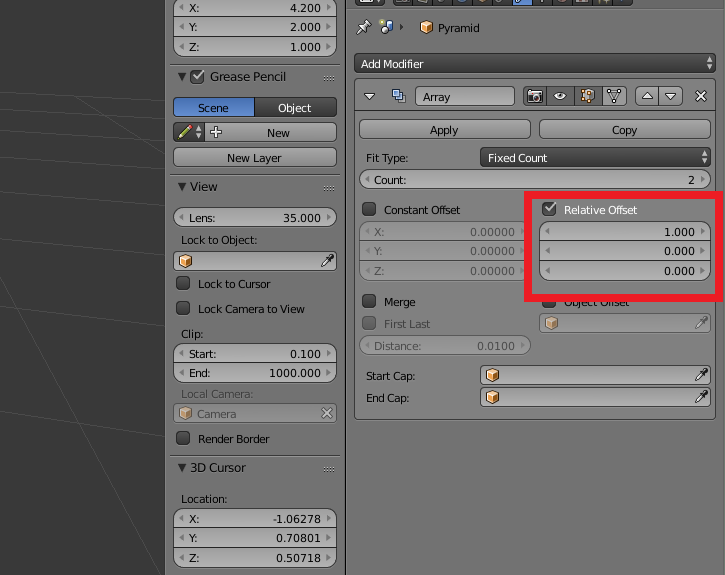Click Array modifier name field

coord(465,96)
